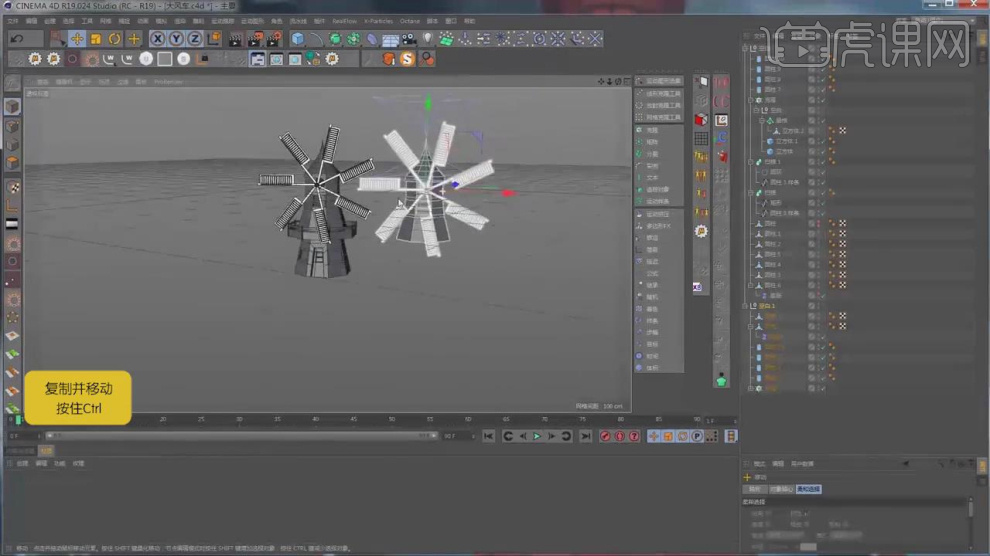
Task: Select the Move tool in the top toolbar
Action: point(77,39)
